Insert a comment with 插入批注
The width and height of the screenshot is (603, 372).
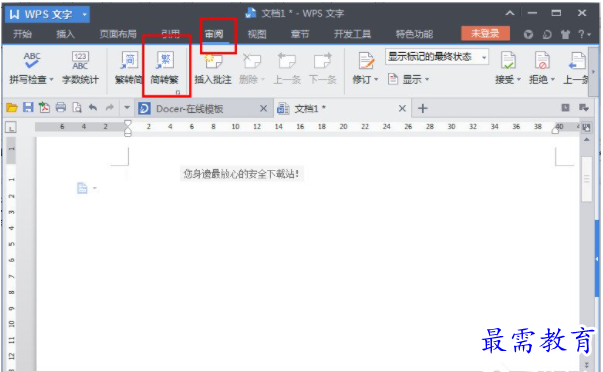click(x=213, y=68)
